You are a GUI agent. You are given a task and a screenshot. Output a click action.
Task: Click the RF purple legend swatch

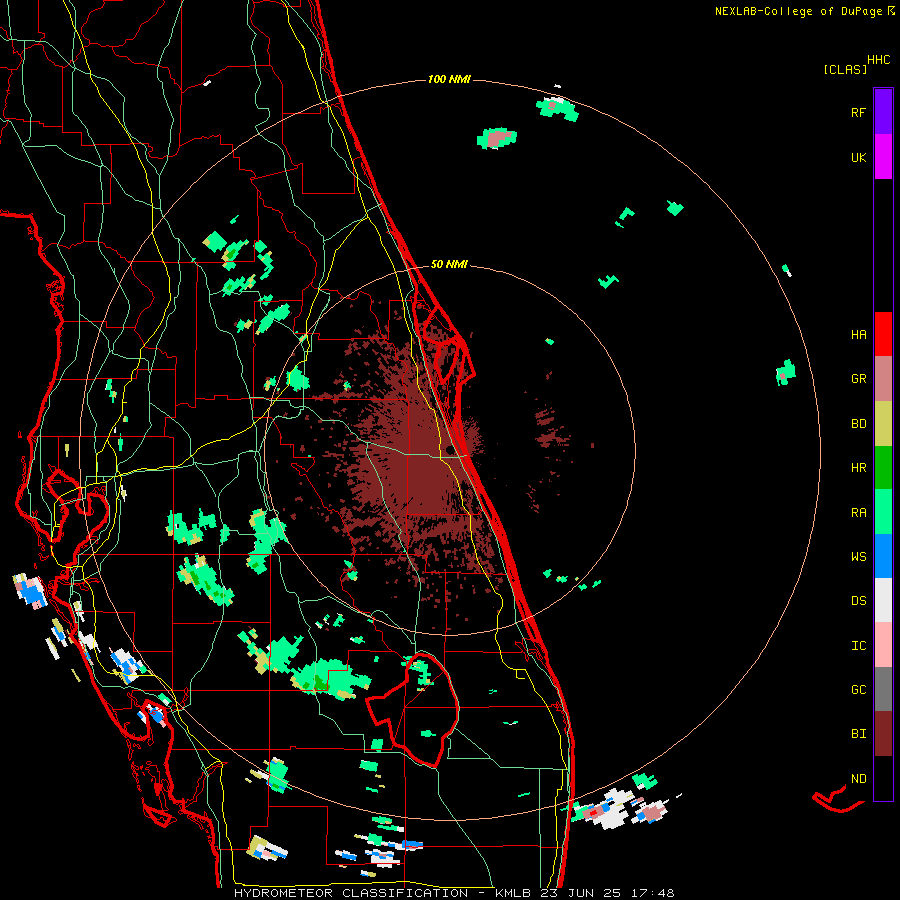[883, 112]
